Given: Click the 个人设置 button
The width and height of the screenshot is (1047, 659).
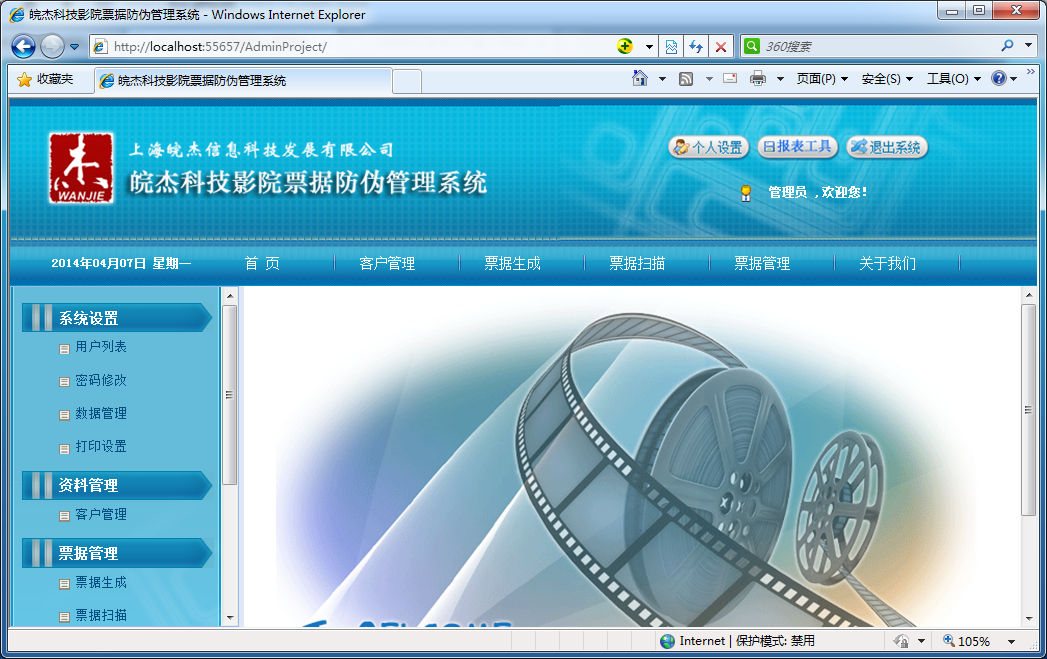Looking at the screenshot, I should [x=708, y=147].
